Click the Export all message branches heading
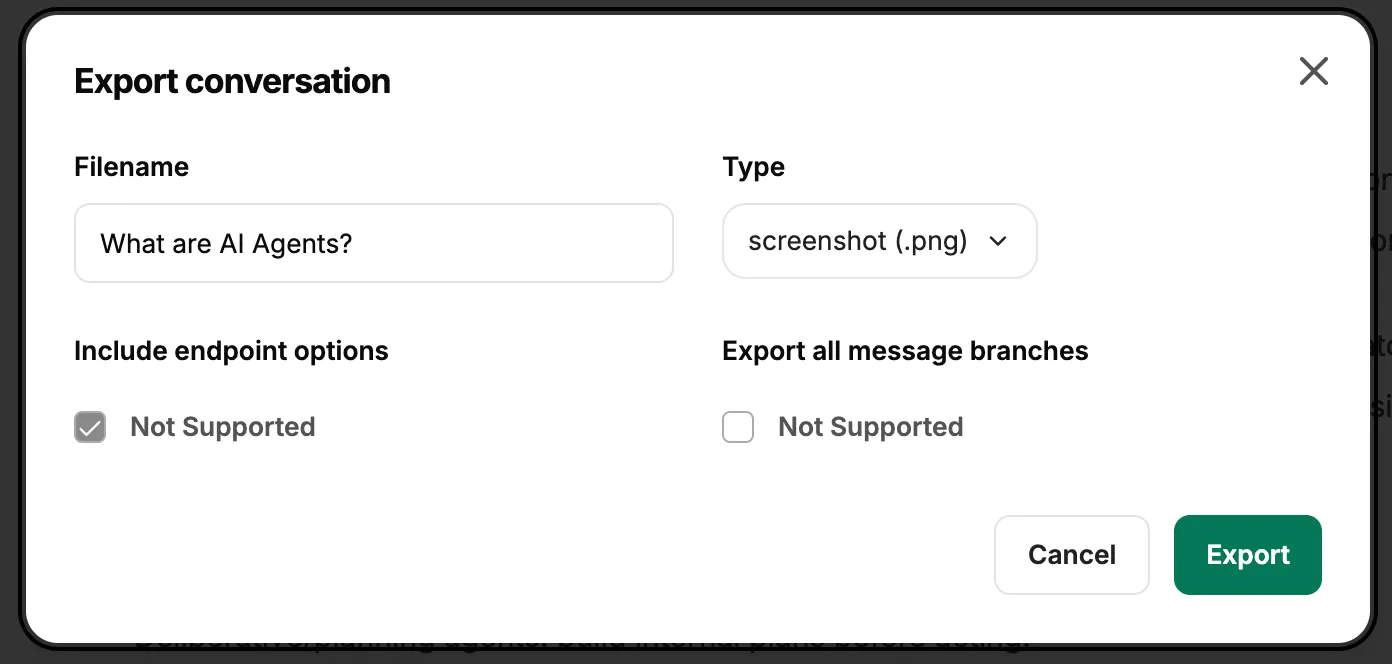This screenshot has width=1392, height=664. 905,350
